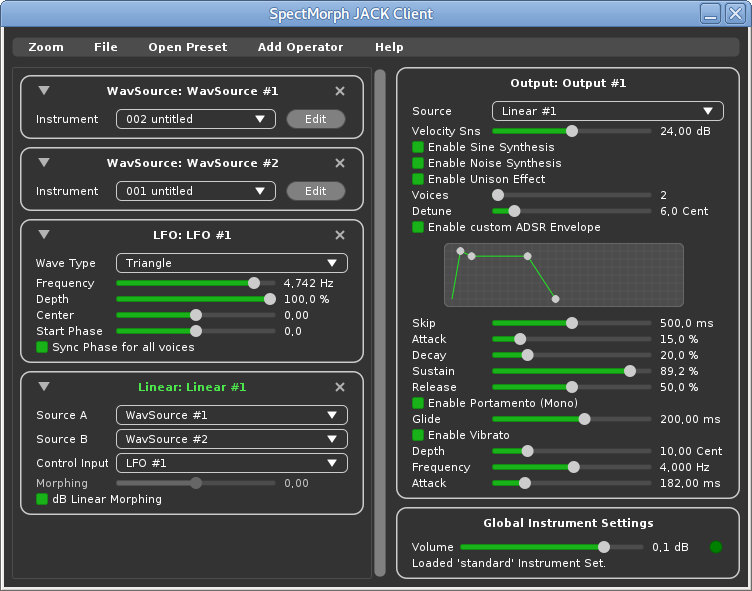The image size is (752, 591).
Task: Click the Vibrato Frequency slider handle
Action: pyautogui.click(x=574, y=467)
